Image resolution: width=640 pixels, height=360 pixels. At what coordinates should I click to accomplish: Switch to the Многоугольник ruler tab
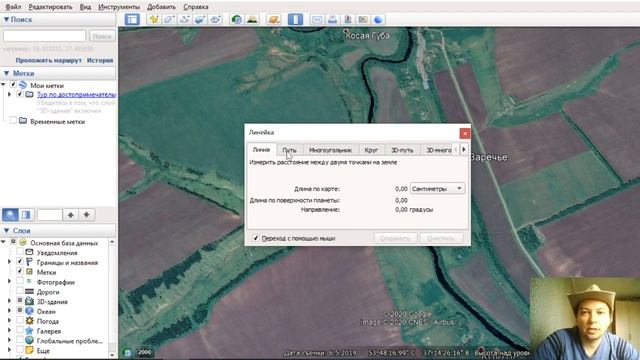pos(330,150)
